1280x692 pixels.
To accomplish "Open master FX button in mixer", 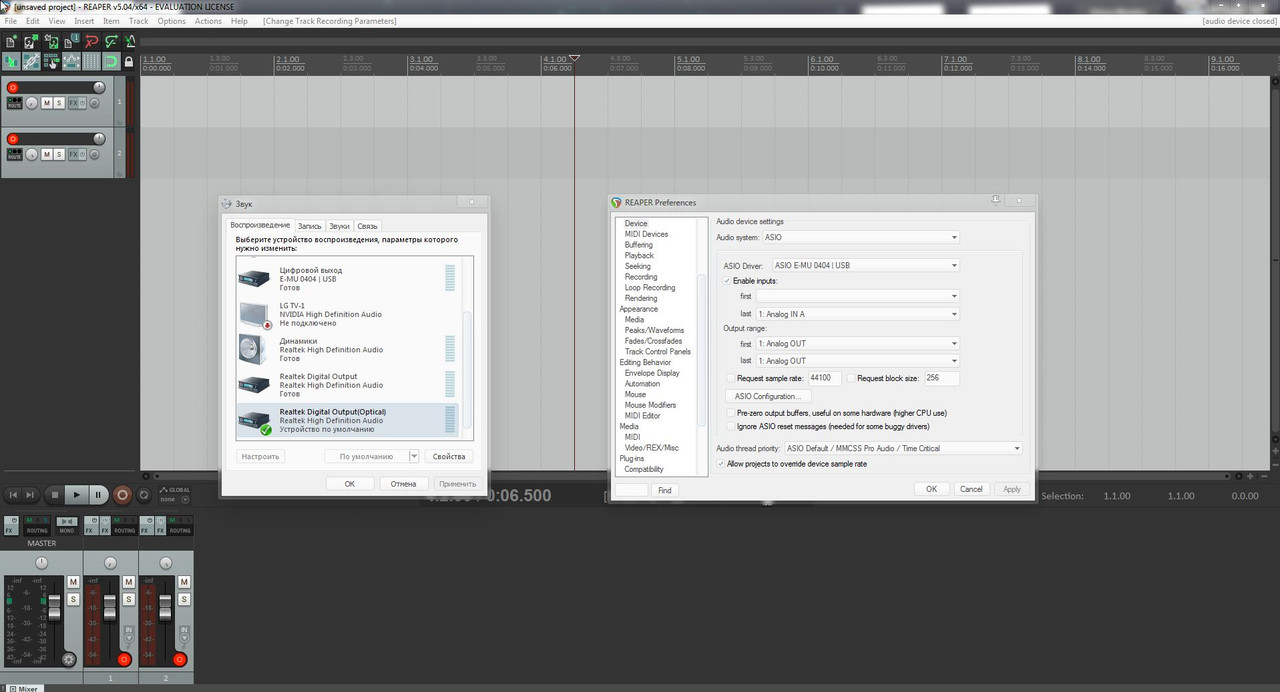I will click(x=11, y=525).
